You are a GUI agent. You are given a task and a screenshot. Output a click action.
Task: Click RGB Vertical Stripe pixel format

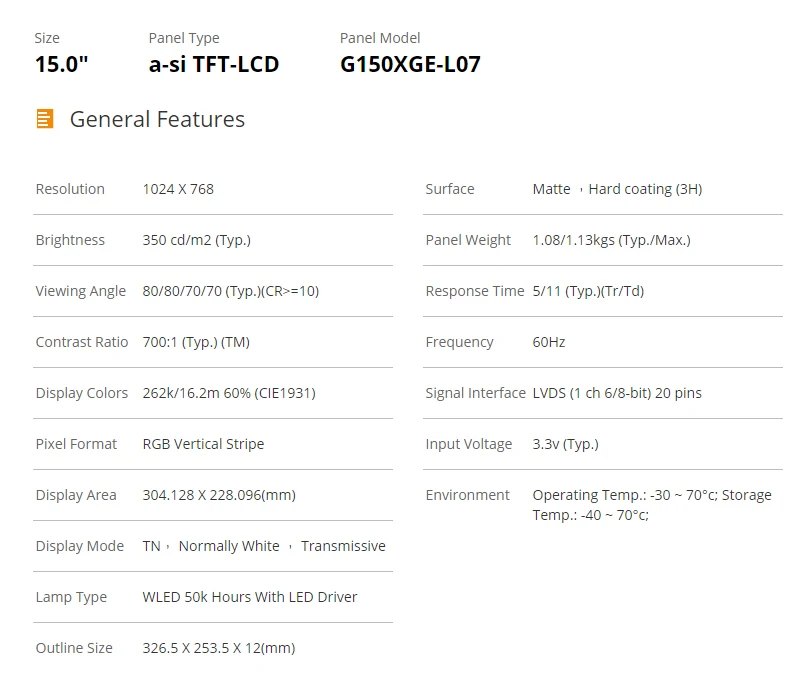tap(203, 444)
